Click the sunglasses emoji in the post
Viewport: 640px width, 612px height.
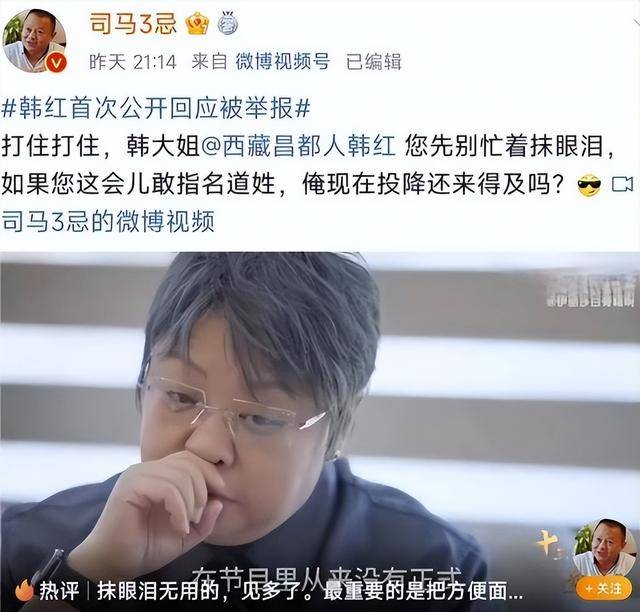[x=589, y=185]
